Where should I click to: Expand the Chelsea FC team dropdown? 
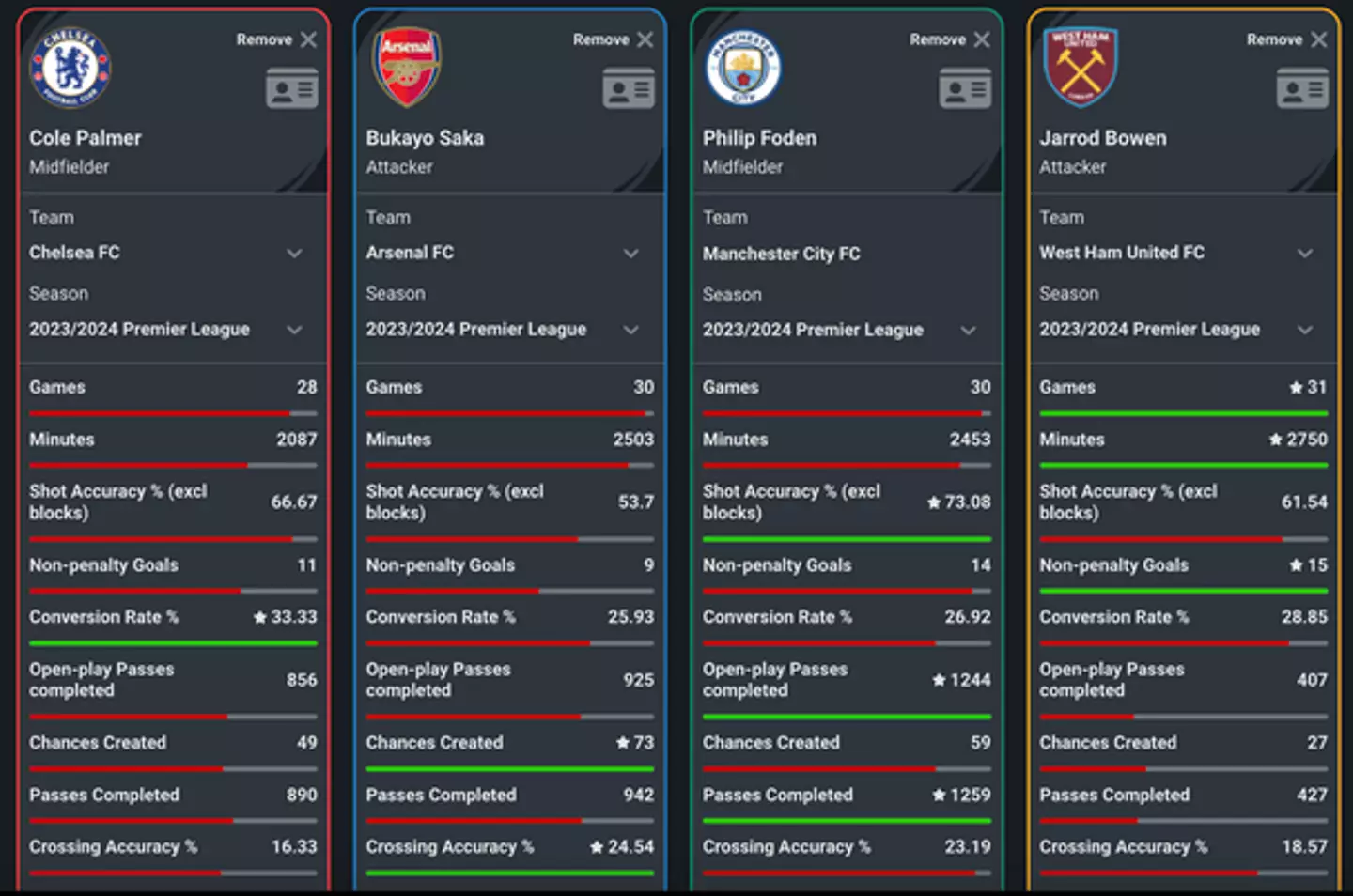pyautogui.click(x=294, y=254)
